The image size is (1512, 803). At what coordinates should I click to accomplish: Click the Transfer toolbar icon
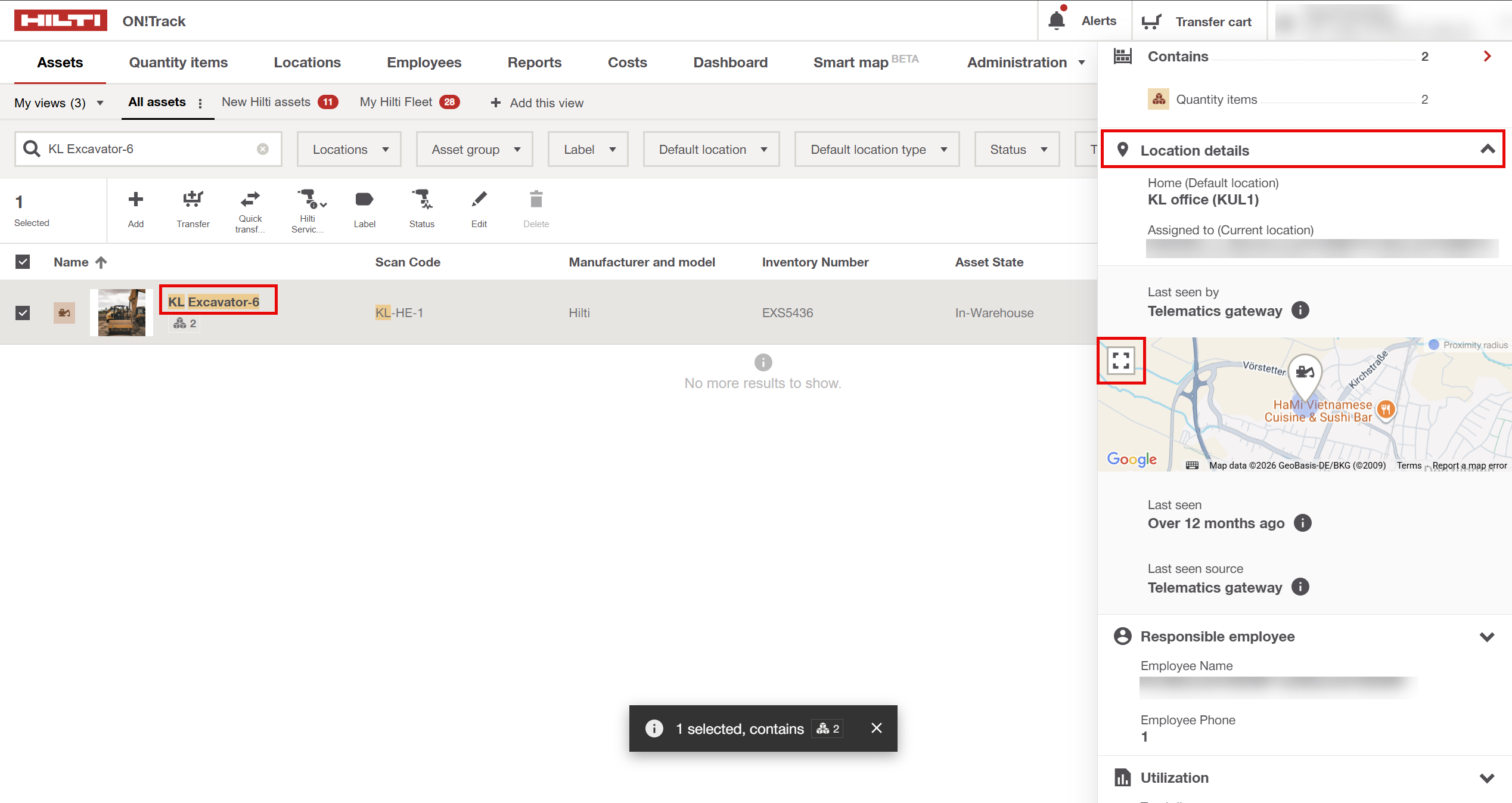[x=193, y=200]
